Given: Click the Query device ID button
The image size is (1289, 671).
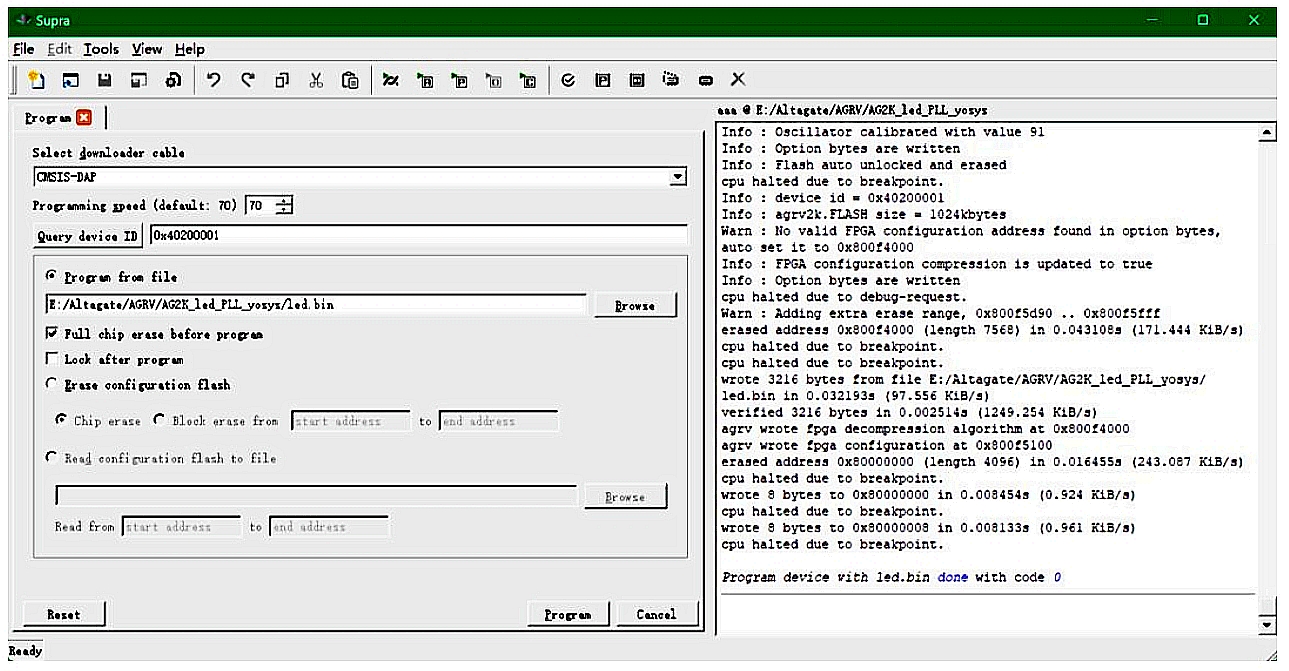Looking at the screenshot, I should coord(88,236).
